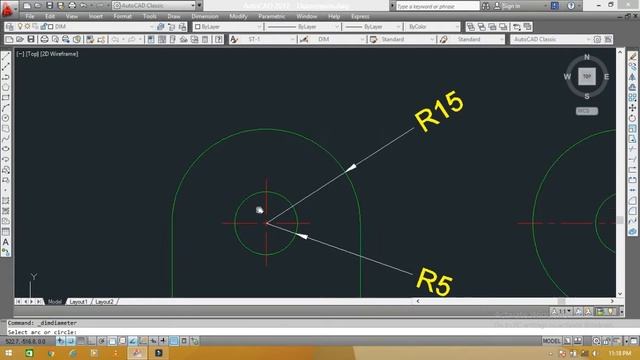
Task: Select the Line tool in Draw toolbar
Action: point(6,56)
